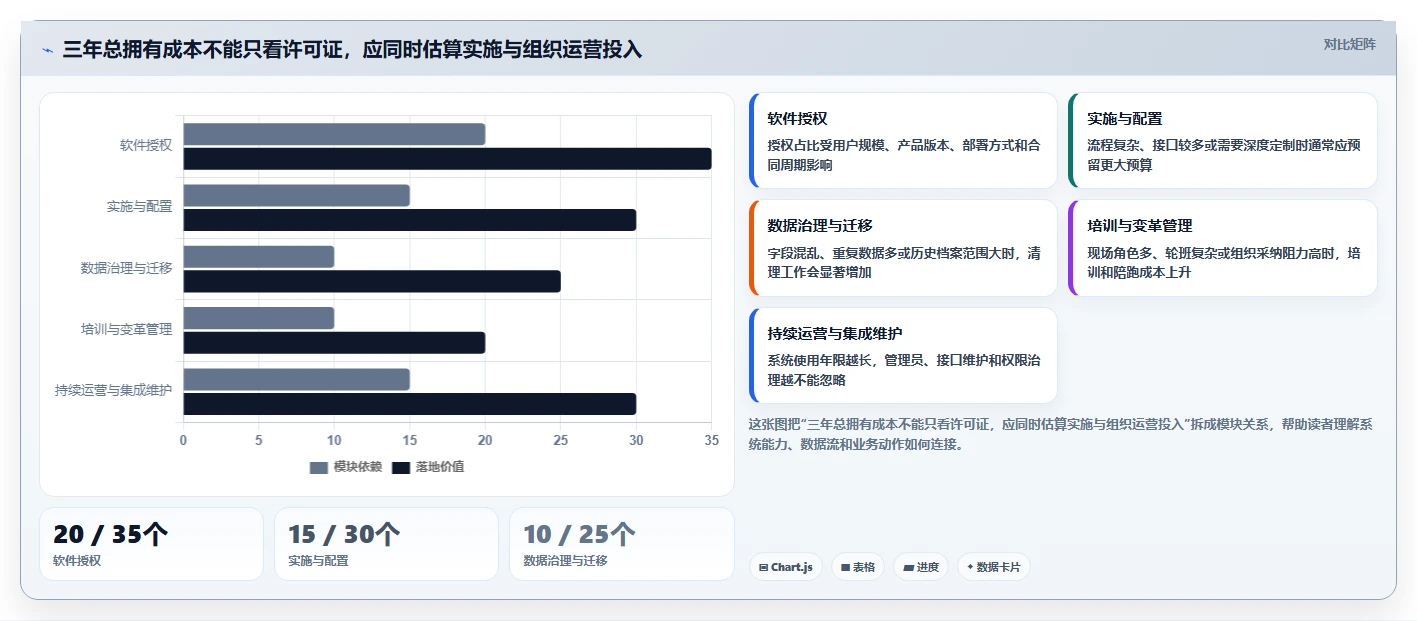Click the x-axis tick 0

click(183, 440)
